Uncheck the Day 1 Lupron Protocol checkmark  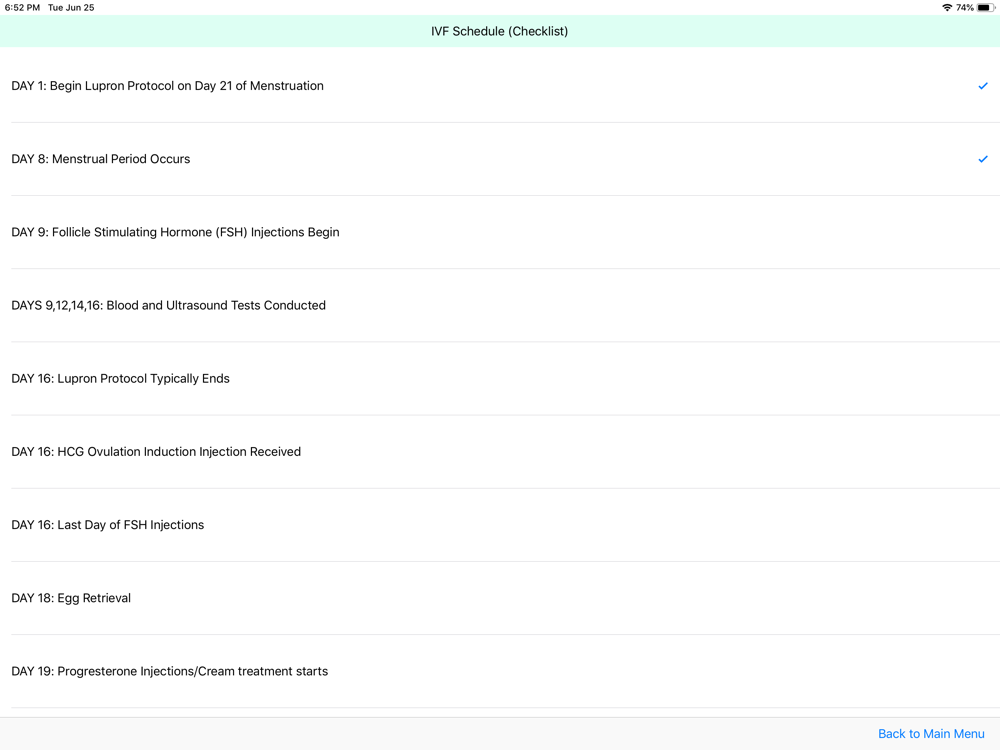pos(982,86)
